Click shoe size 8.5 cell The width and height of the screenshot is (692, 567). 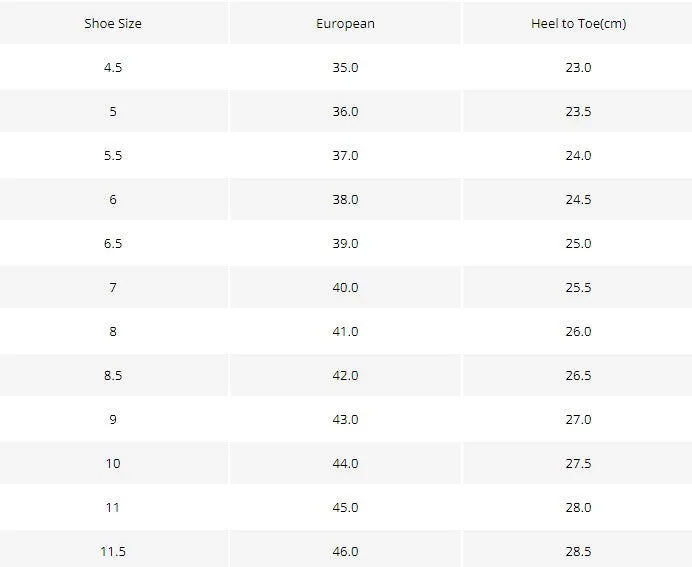click(x=113, y=375)
